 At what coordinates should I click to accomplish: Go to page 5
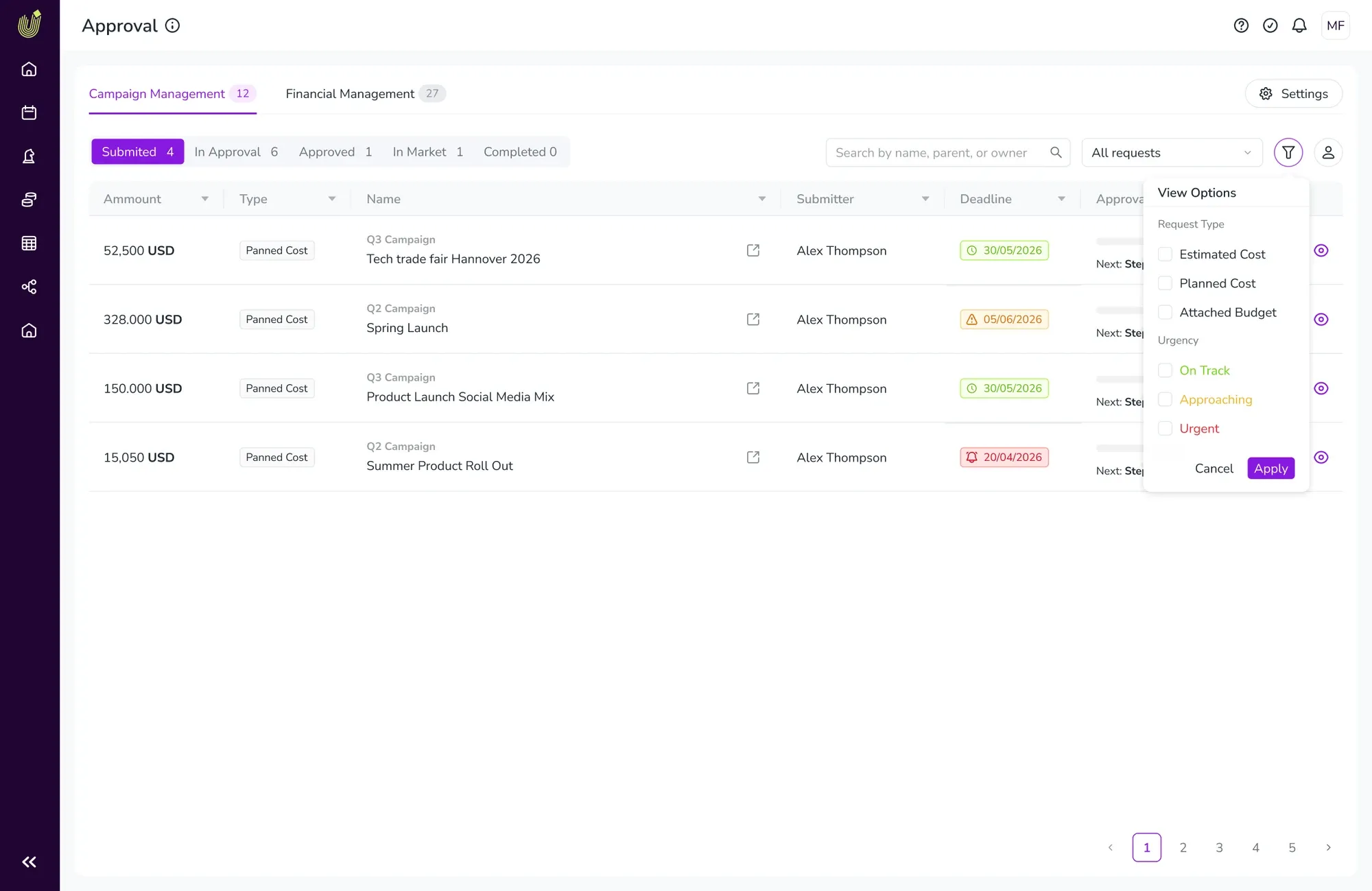point(1292,848)
